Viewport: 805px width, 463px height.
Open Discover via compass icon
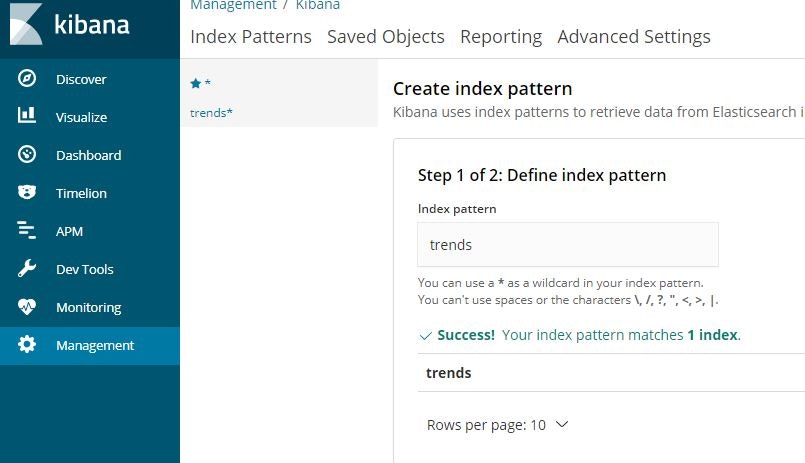pyautogui.click(x=27, y=79)
